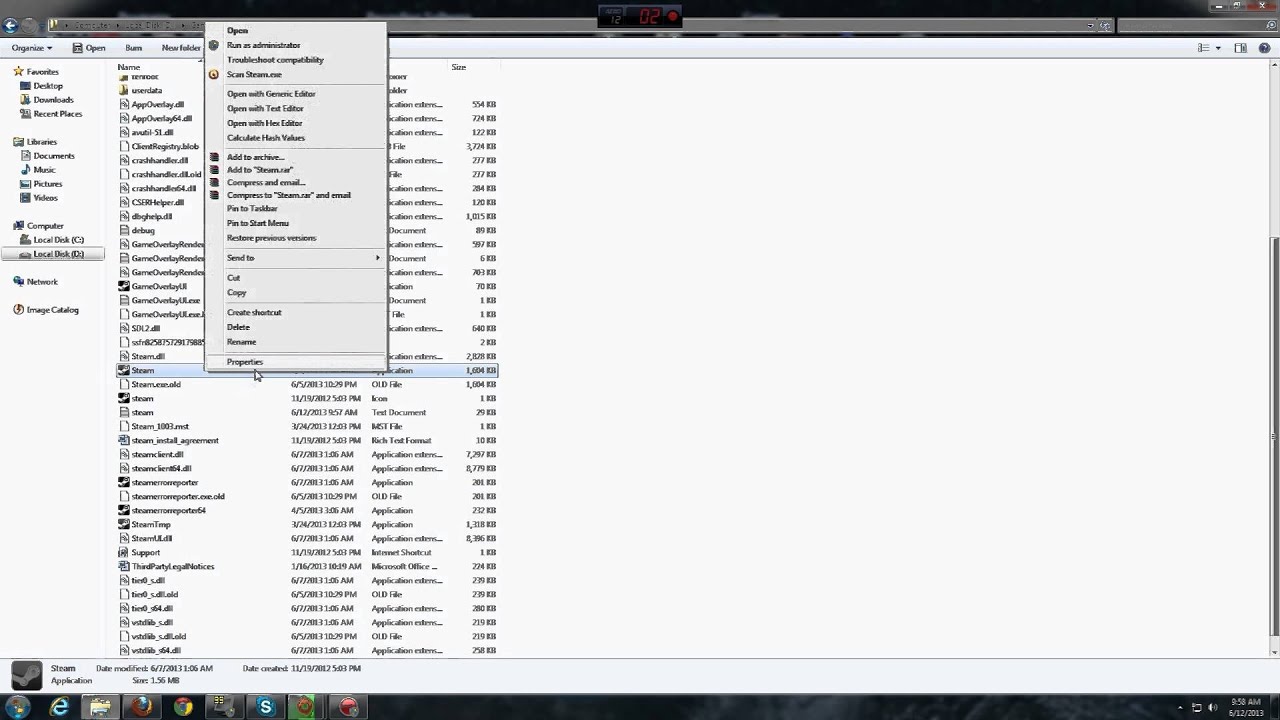The width and height of the screenshot is (1280, 720).
Task: Choose Open in the context menu
Action: [237, 31]
